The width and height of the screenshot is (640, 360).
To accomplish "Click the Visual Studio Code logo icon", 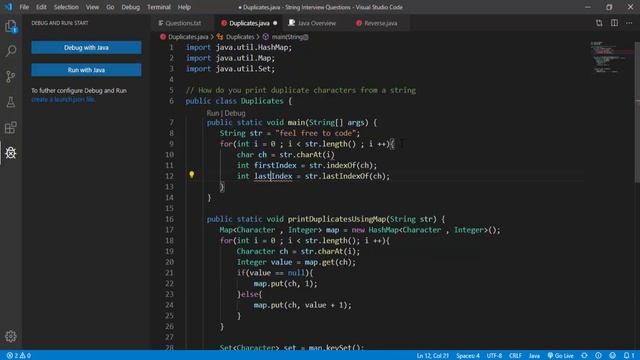I will click(8, 7).
